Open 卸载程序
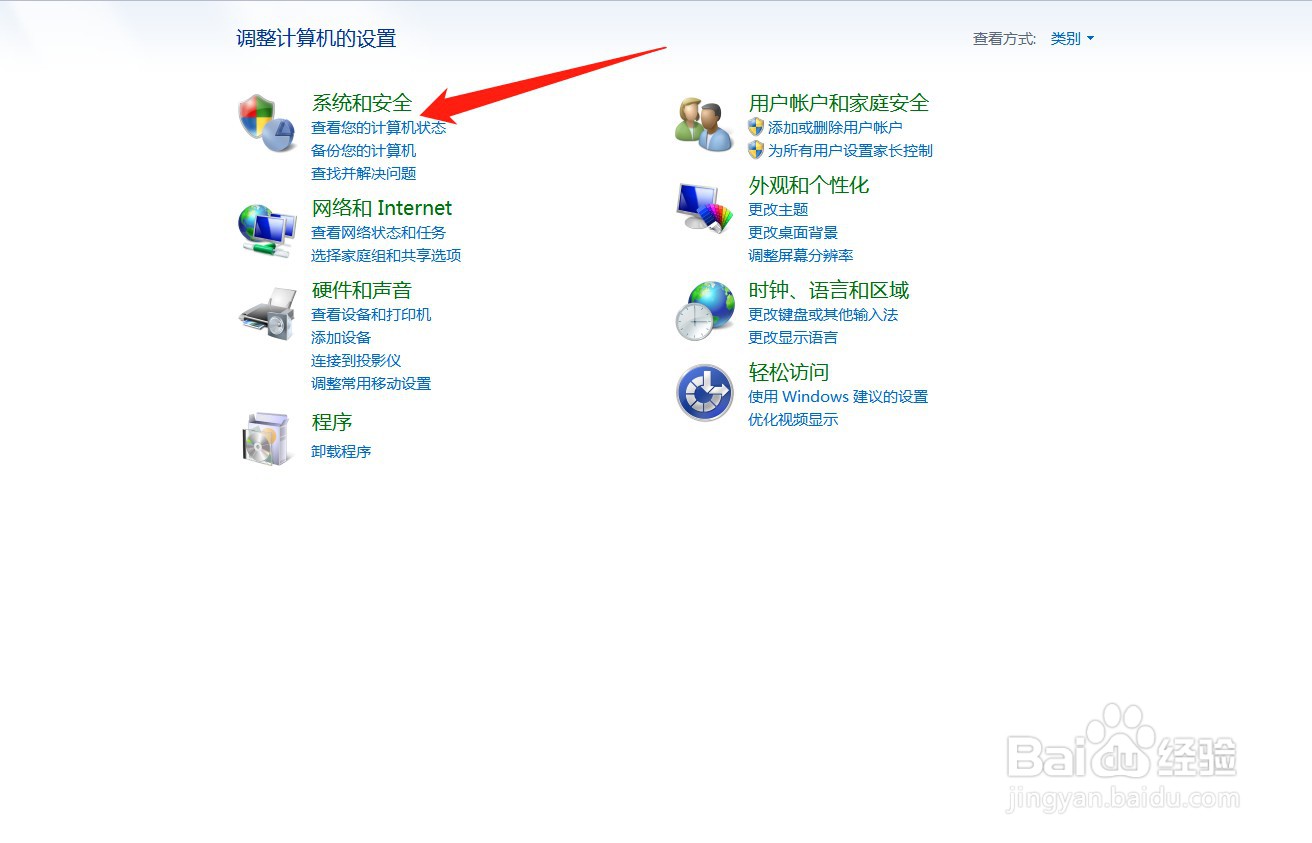Screen dimensions: 1312x843 [x=340, y=451]
